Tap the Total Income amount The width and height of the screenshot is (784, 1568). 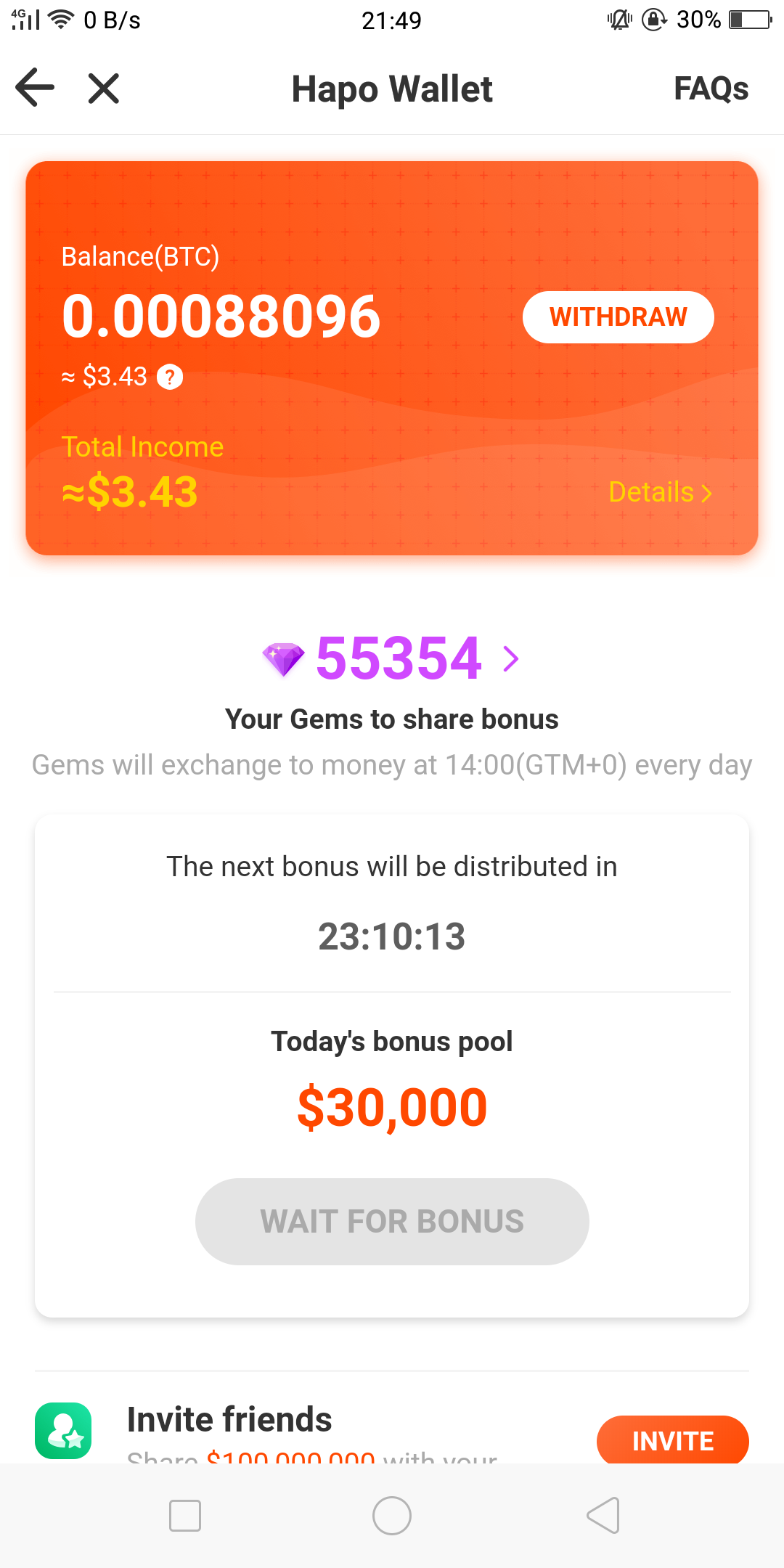click(x=130, y=492)
